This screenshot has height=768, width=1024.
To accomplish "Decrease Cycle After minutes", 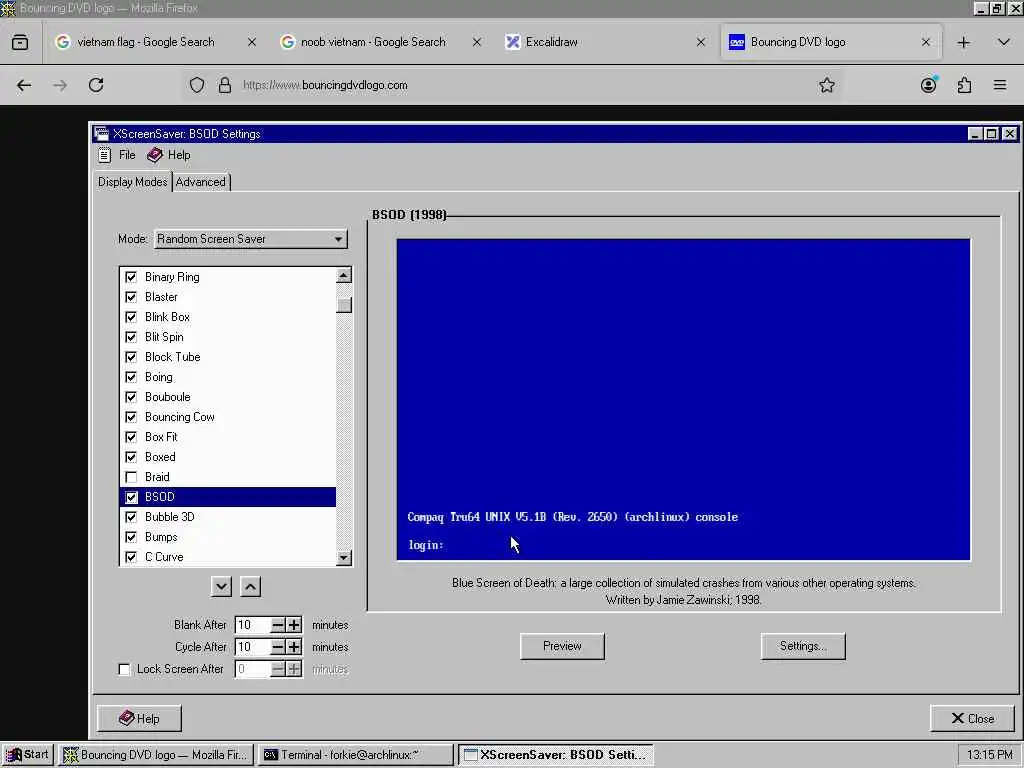I will click(278, 647).
